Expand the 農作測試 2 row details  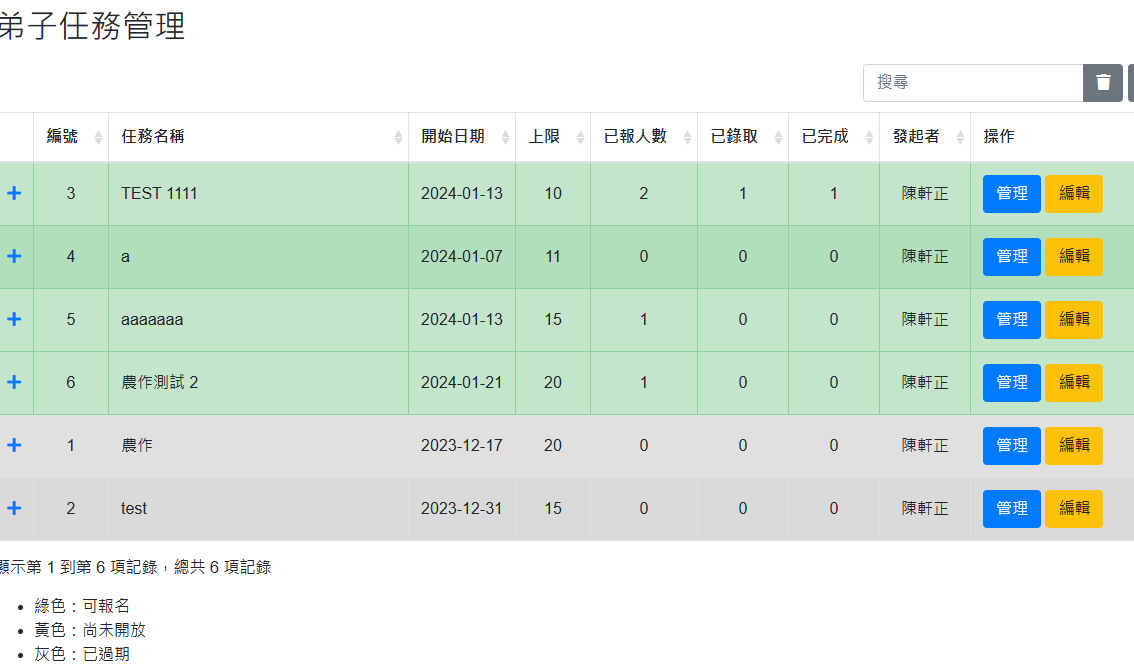coord(14,383)
